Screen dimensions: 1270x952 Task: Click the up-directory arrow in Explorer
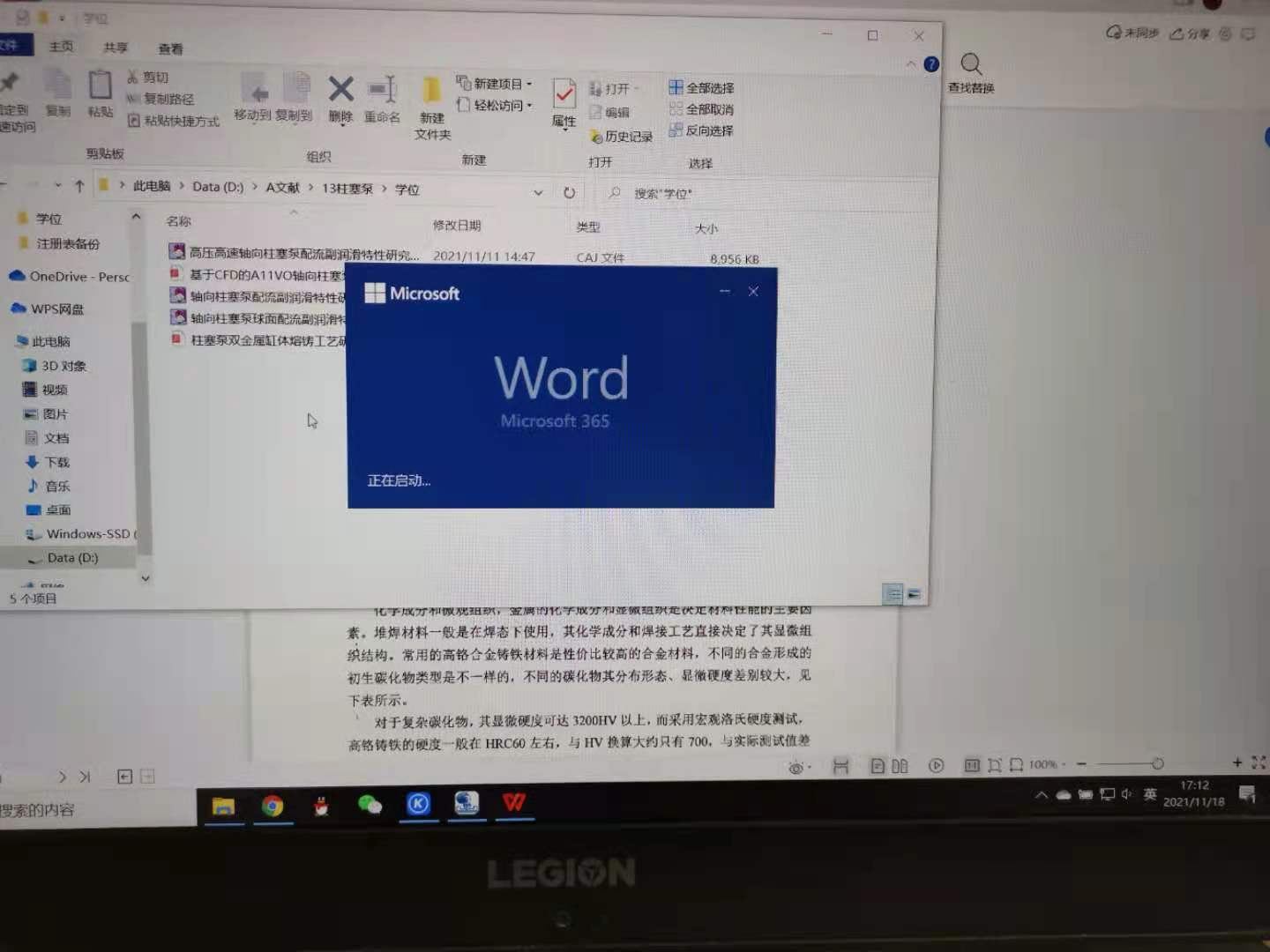tap(79, 186)
